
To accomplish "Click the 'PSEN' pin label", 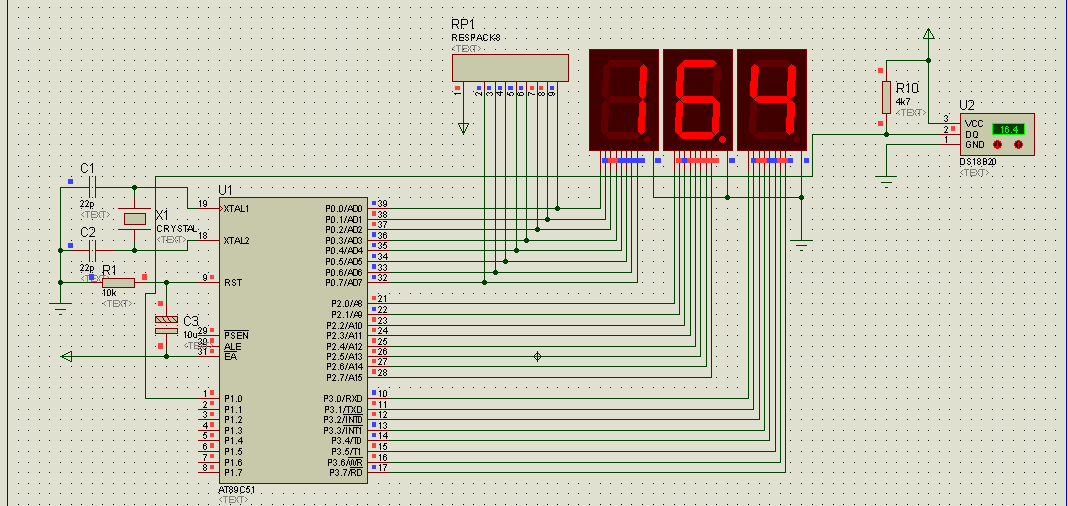I will [x=236, y=336].
